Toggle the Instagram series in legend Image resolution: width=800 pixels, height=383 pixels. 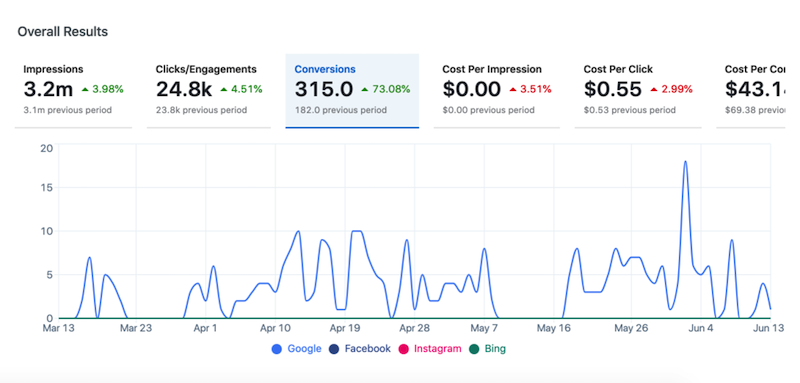coord(430,349)
